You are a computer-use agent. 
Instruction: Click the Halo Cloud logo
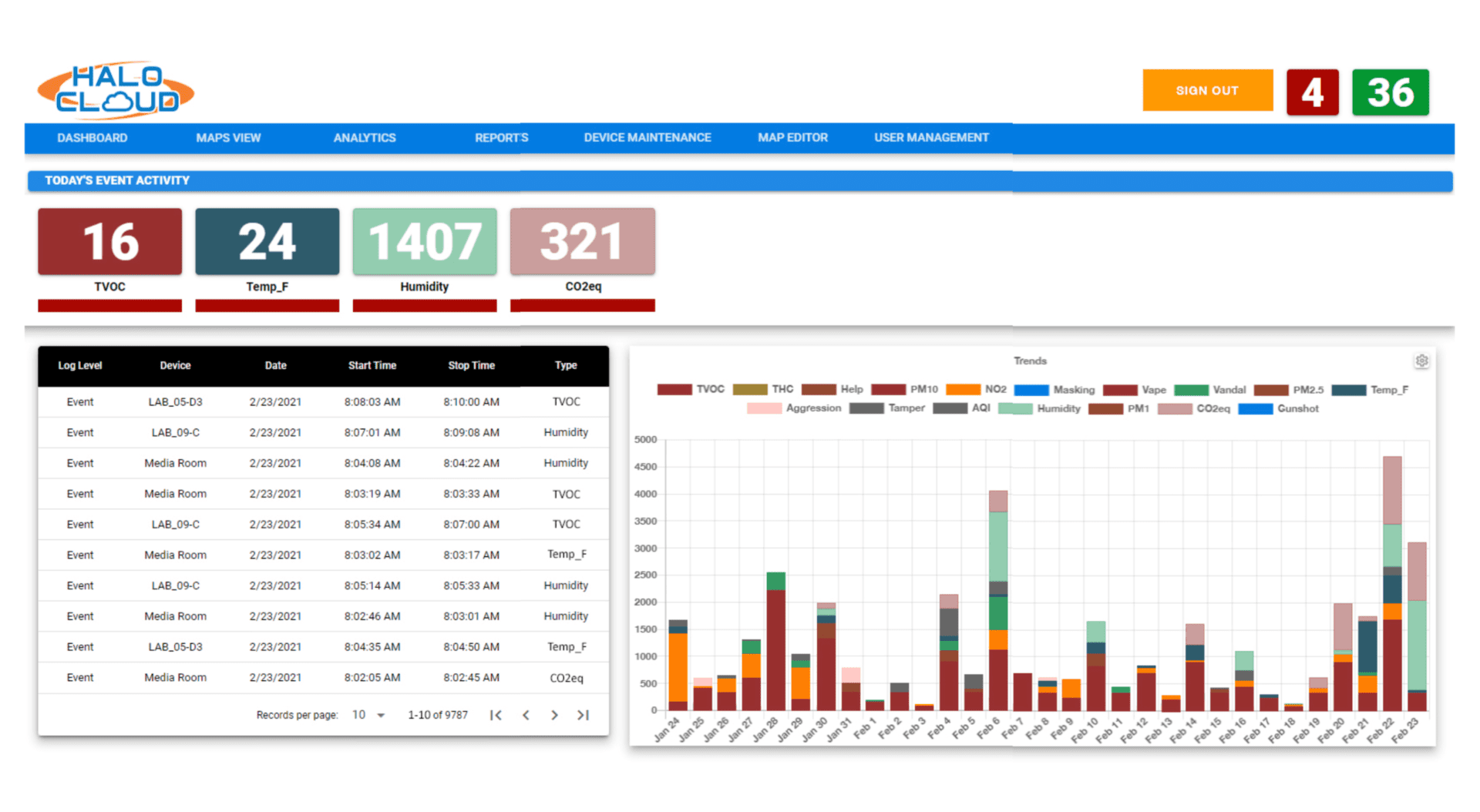[116, 90]
